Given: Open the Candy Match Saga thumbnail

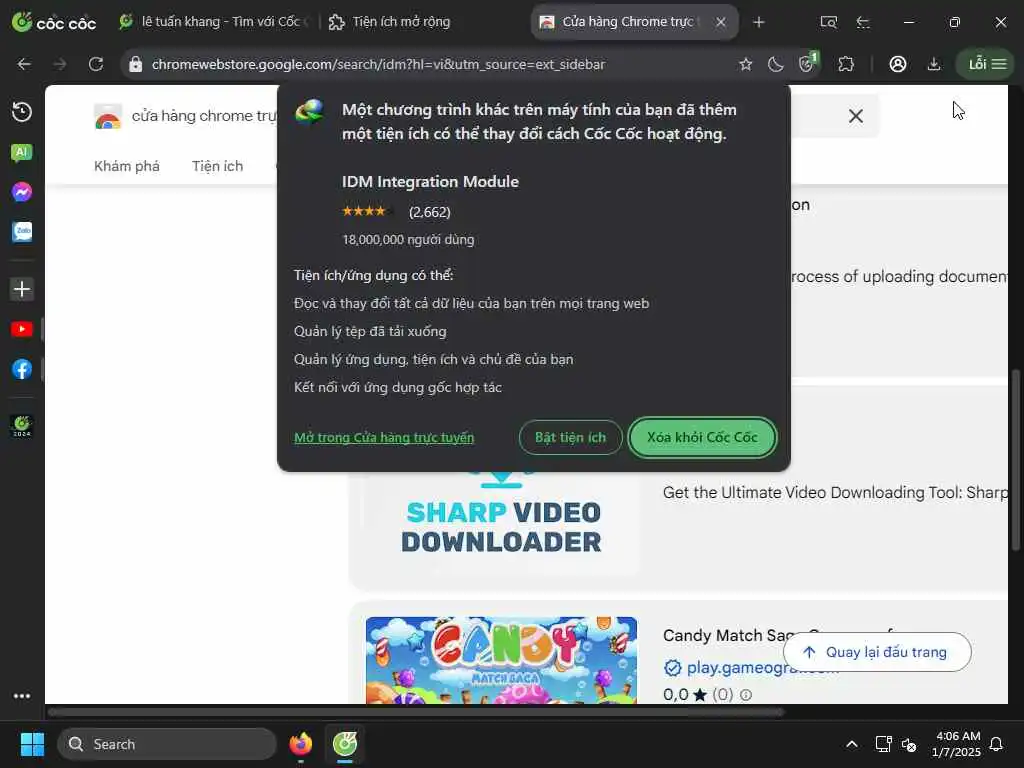Looking at the screenshot, I should pyautogui.click(x=502, y=660).
